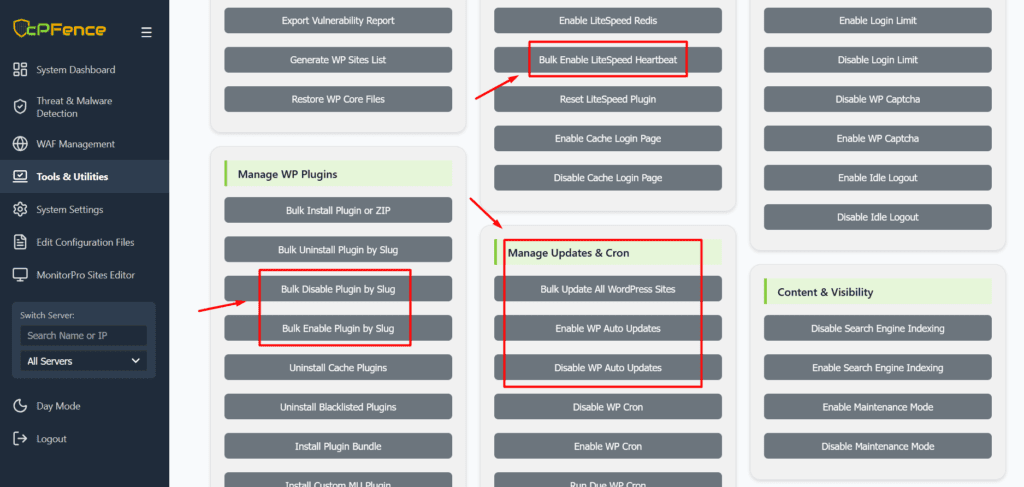Click the System Dashboard grid icon
Screen dimensions: 1024x487
(20, 70)
